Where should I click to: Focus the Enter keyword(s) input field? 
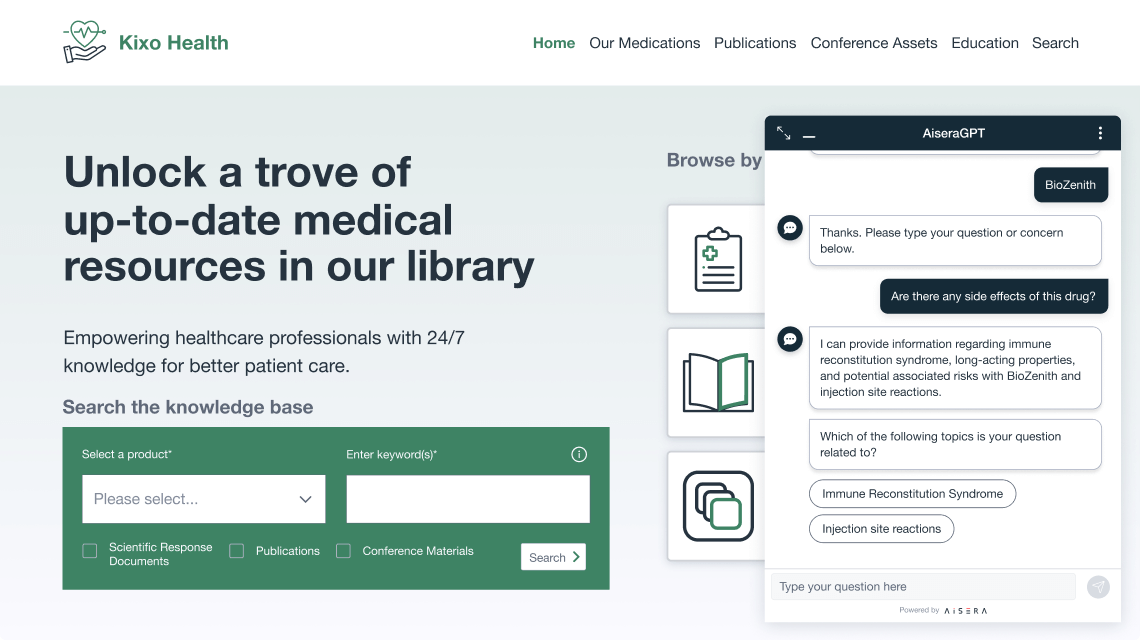click(x=468, y=499)
